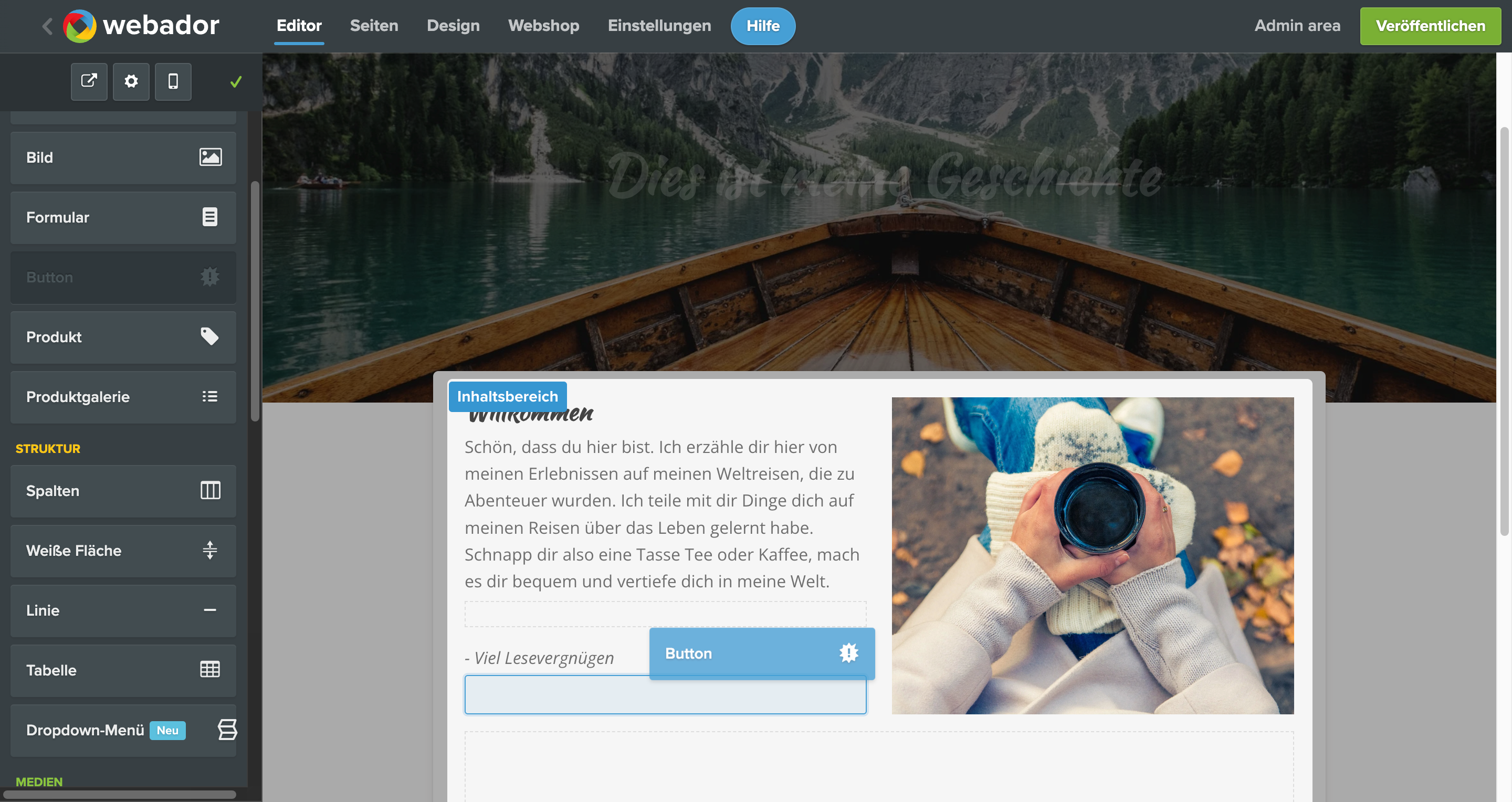The image size is (1512, 802).
Task: Choose the Weiße Fläche element label
Action: tap(73, 550)
